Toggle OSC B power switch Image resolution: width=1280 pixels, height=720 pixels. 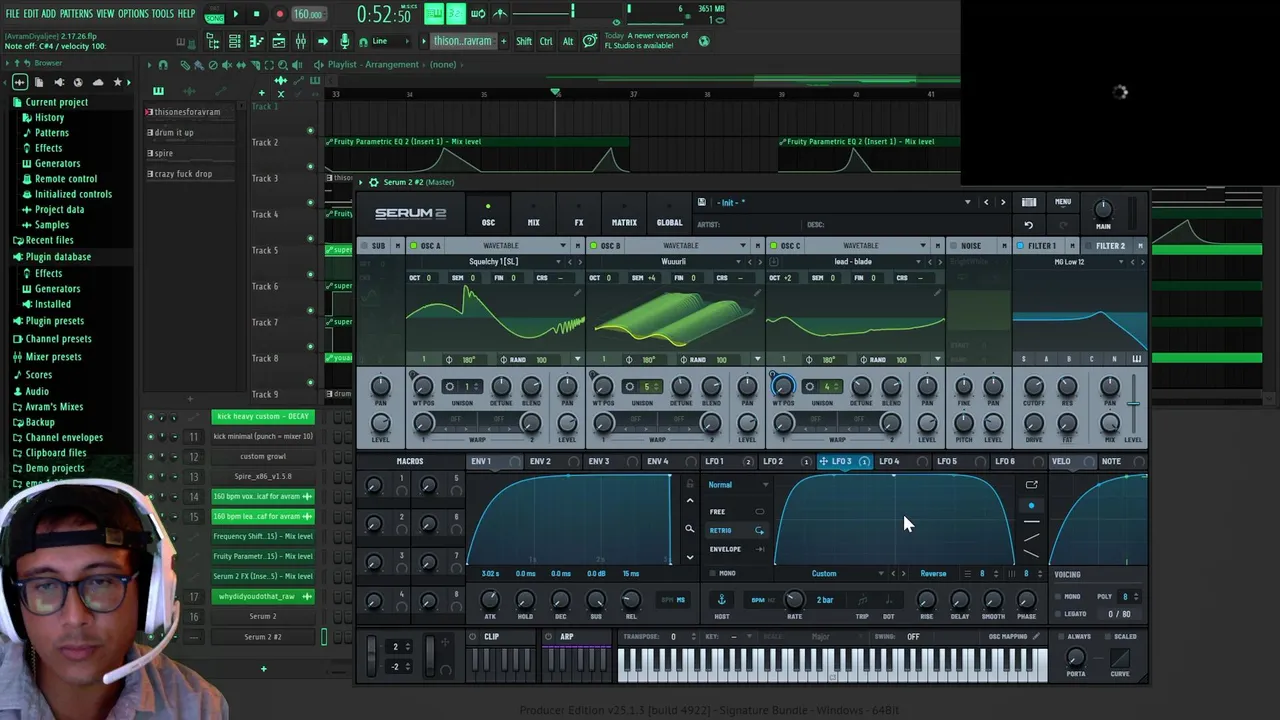coord(594,246)
